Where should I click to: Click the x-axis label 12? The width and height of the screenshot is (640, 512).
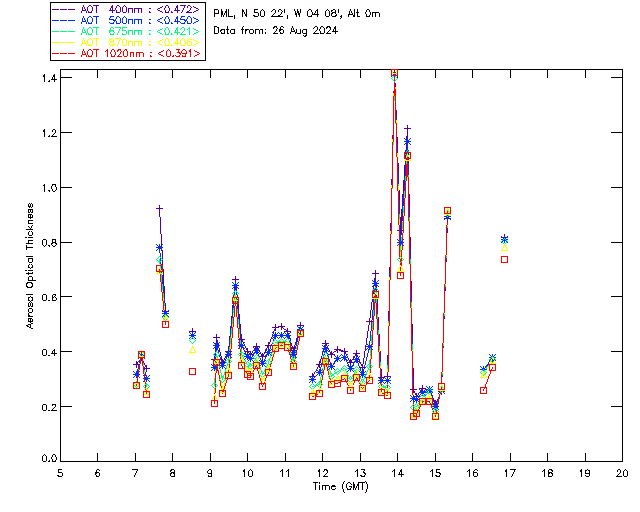click(322, 473)
